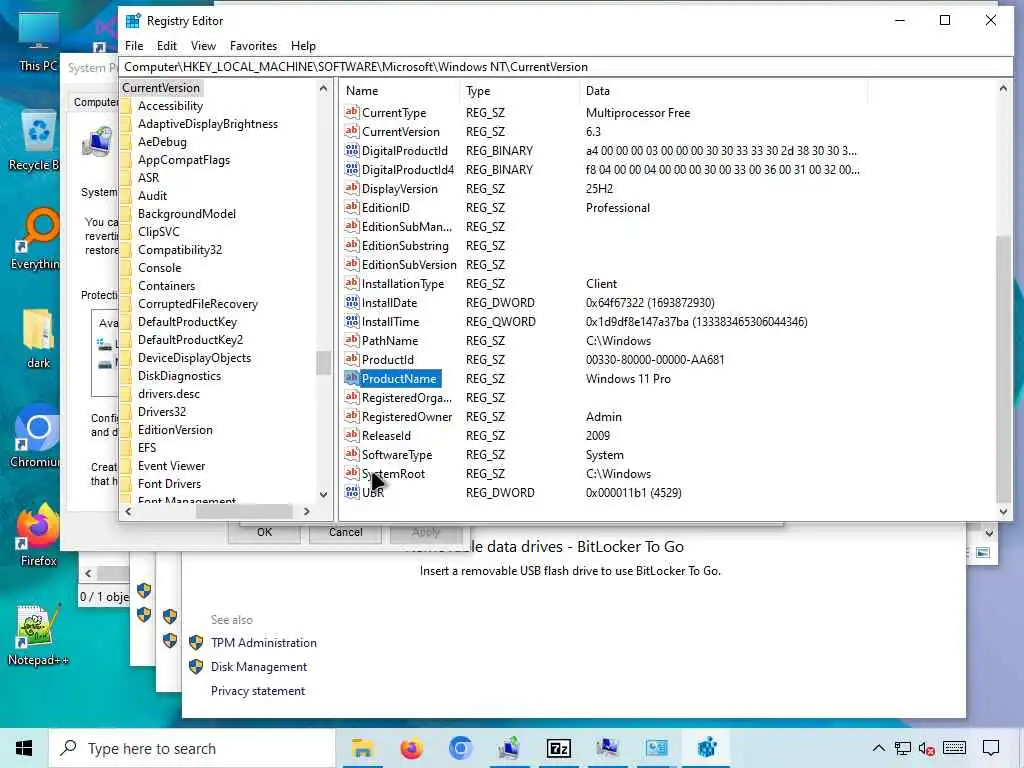Select the AppCompatFlags key

(184, 160)
